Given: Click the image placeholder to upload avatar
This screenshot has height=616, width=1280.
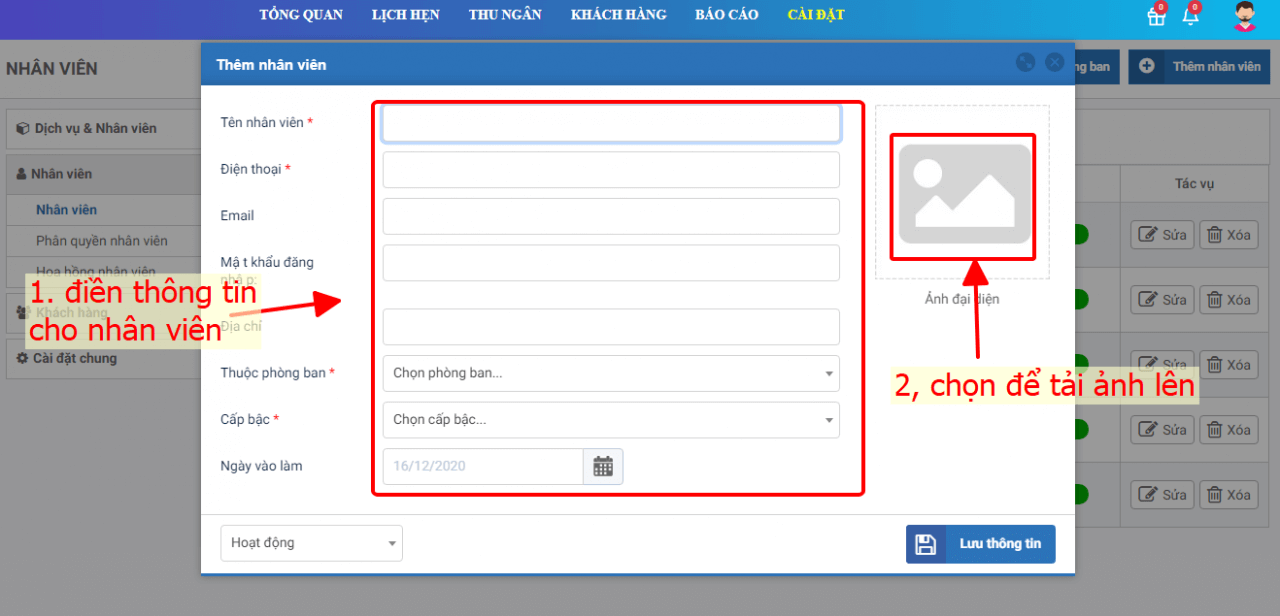Looking at the screenshot, I should click(x=964, y=193).
